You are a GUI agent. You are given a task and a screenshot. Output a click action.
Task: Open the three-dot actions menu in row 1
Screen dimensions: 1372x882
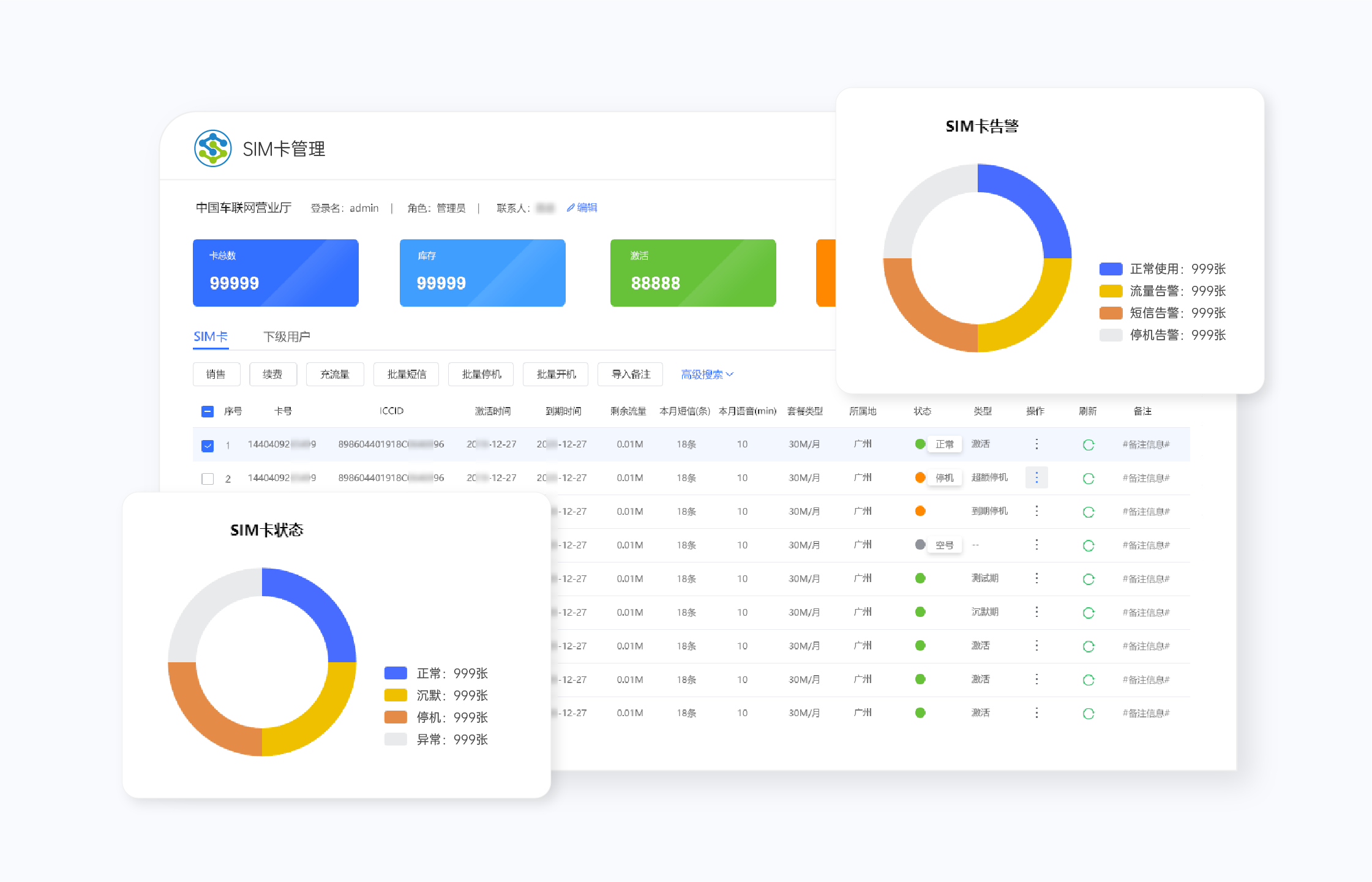(1036, 444)
